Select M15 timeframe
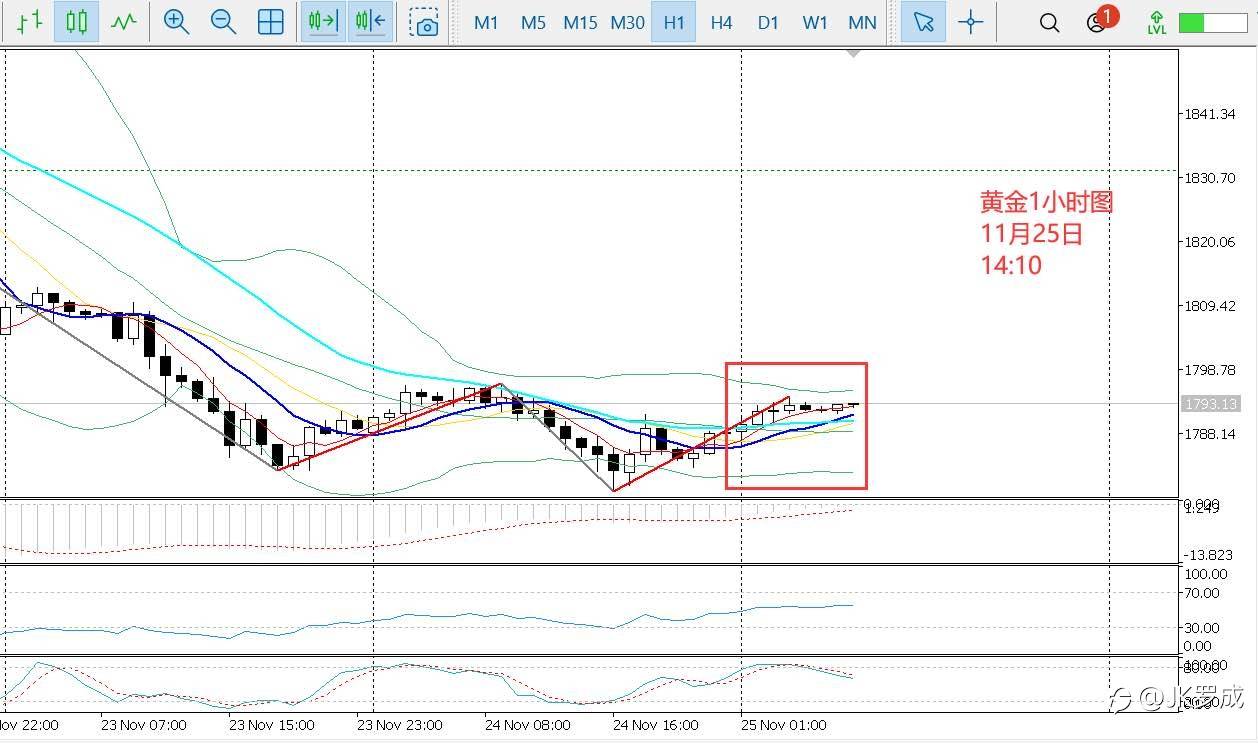The height and width of the screenshot is (743, 1258). click(580, 22)
